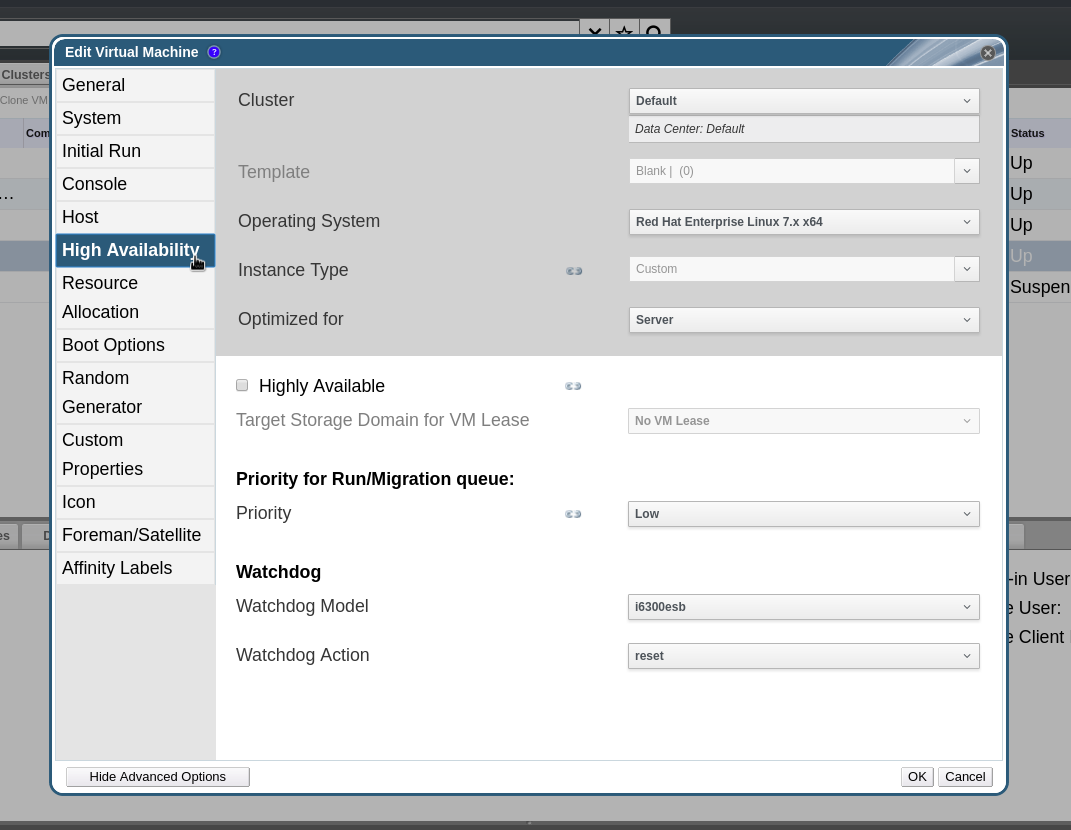Click the clear search X icon

pyautogui.click(x=595, y=33)
